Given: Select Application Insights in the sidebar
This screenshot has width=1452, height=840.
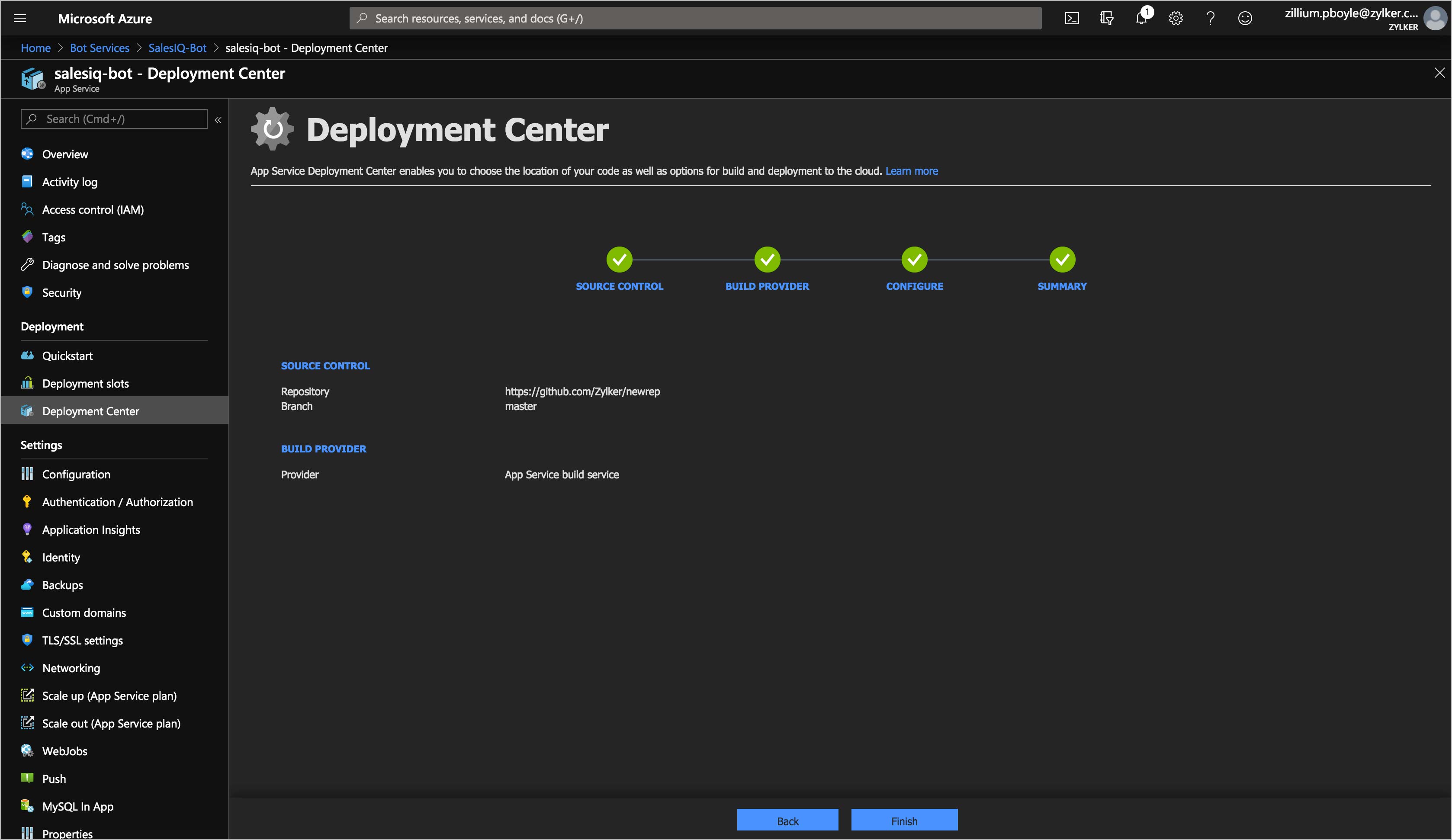Looking at the screenshot, I should point(91,529).
